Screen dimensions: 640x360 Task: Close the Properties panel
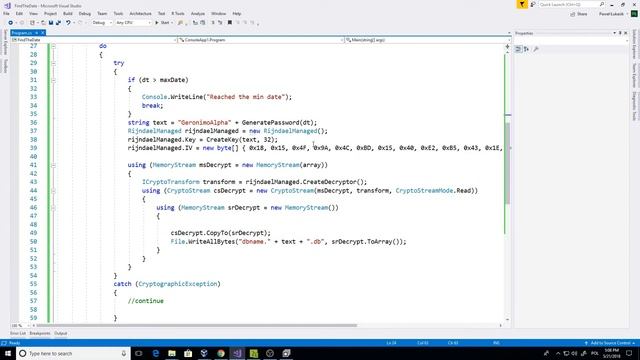626,33
